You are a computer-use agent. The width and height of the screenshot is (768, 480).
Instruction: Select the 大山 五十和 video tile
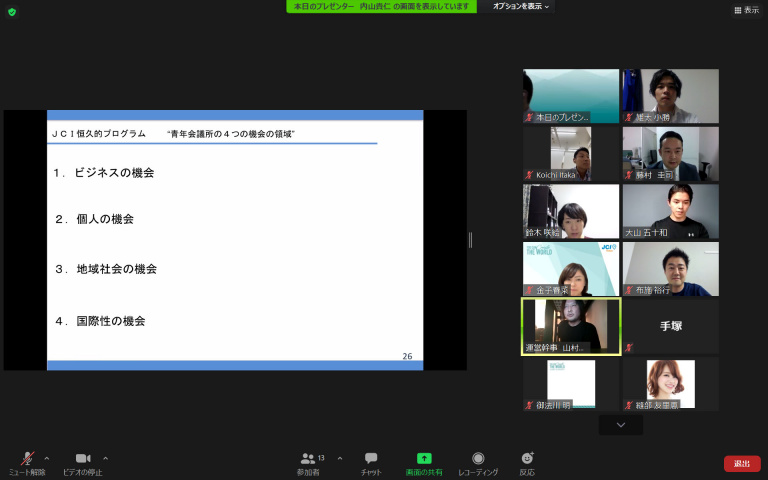point(670,211)
